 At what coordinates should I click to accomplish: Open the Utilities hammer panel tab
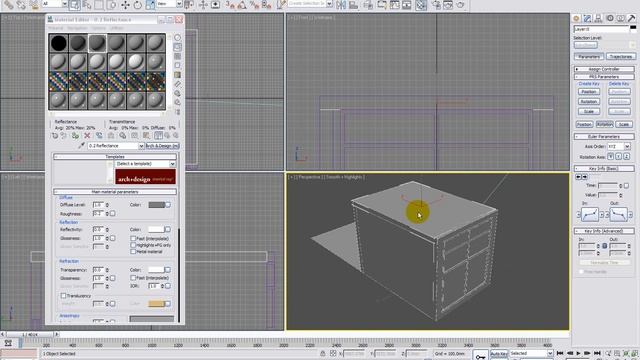pyautogui.click(x=632, y=18)
